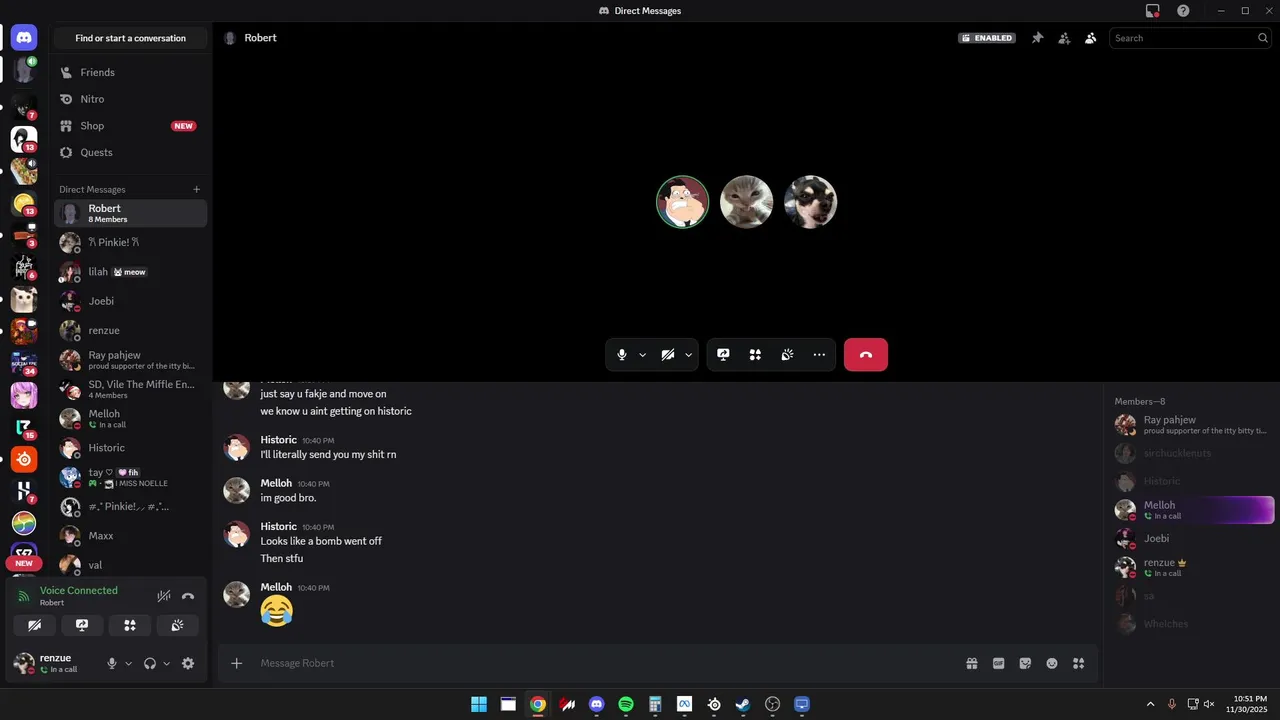The image size is (1280, 720).
Task: Click the ENABLED badge in header
Action: pyautogui.click(x=987, y=38)
